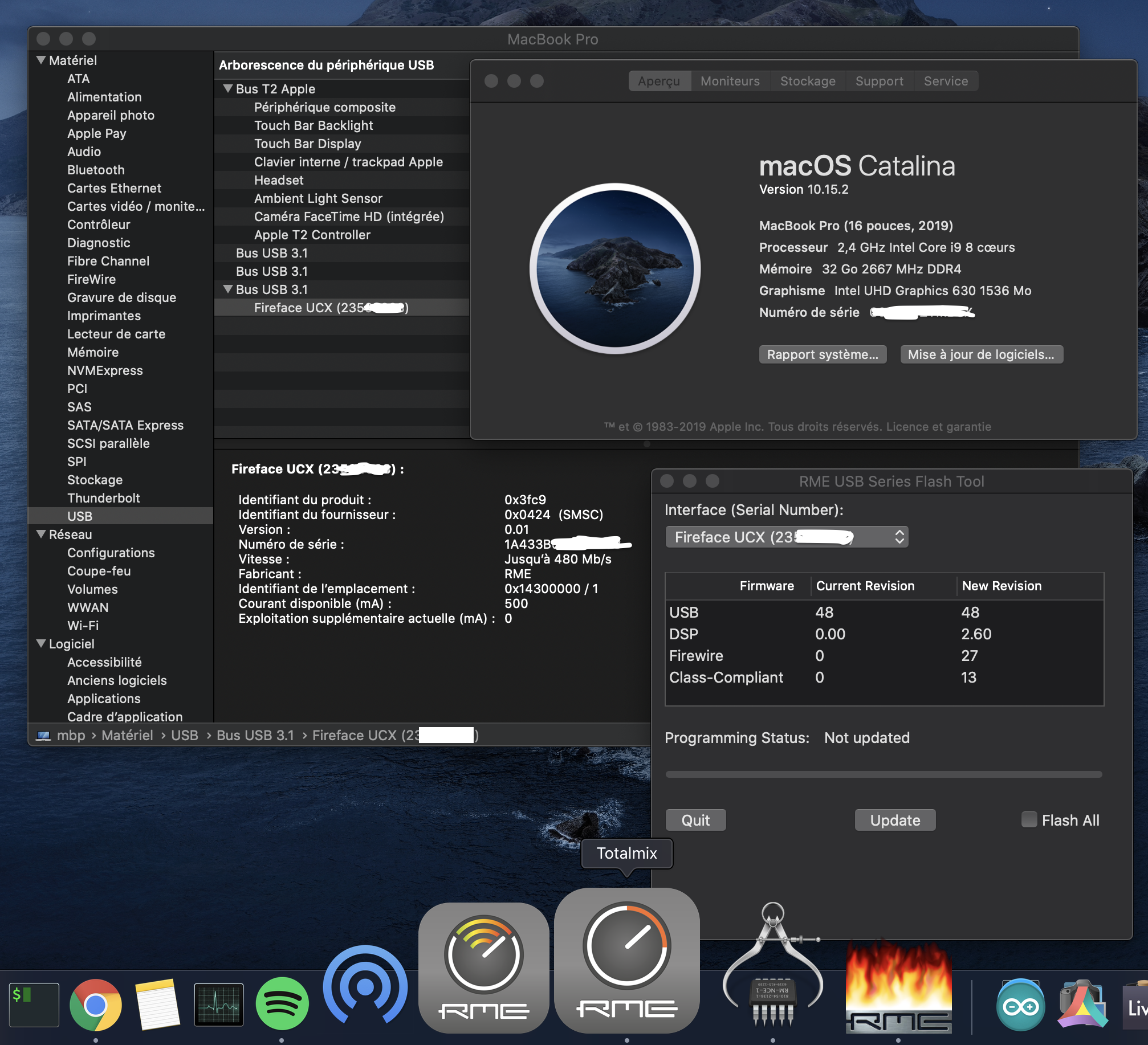1148x1045 pixels.
Task: Select Ambient Light Sensor row
Action: pos(341,198)
